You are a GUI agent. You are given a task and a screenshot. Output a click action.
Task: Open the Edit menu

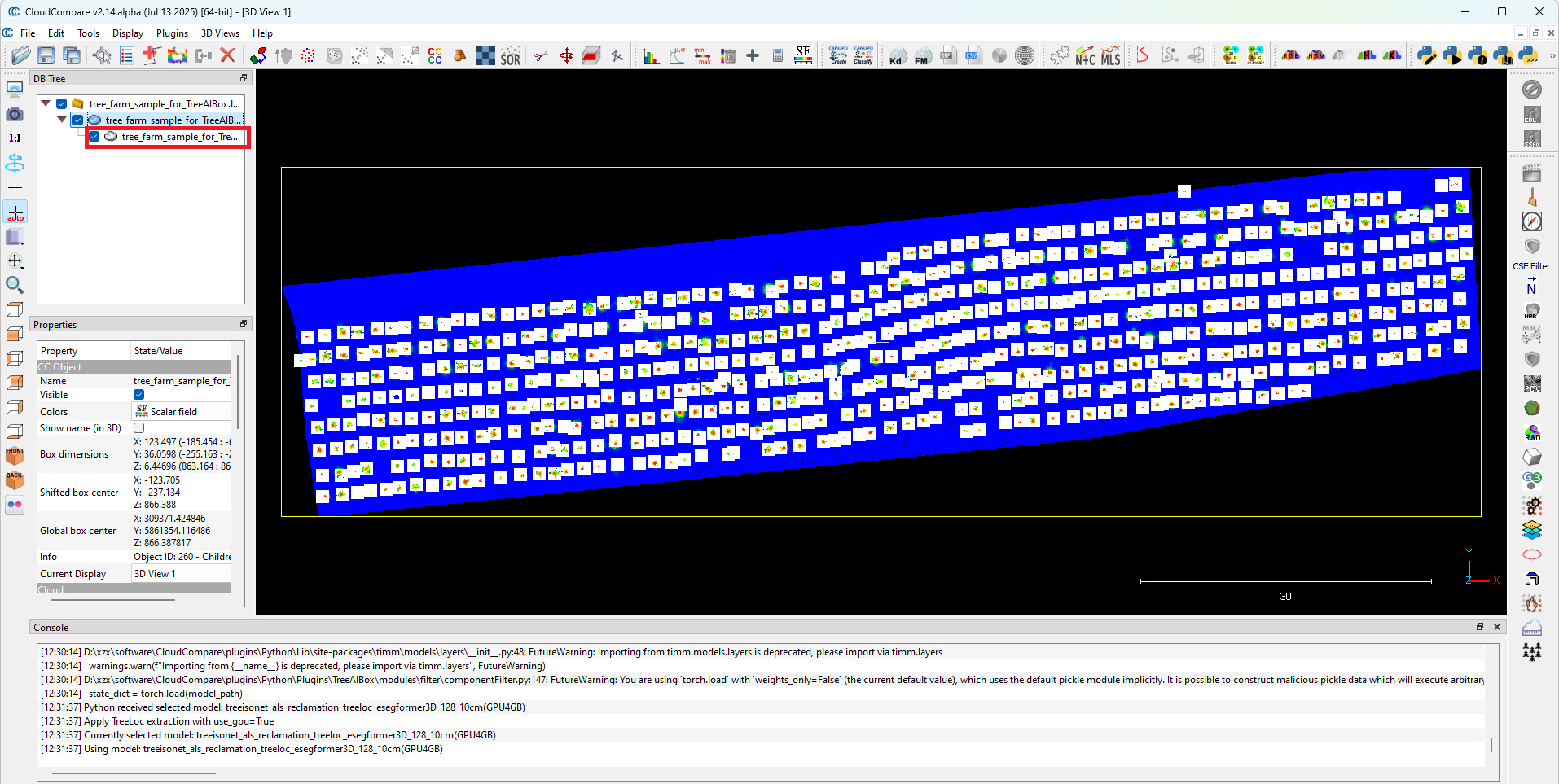[56, 33]
